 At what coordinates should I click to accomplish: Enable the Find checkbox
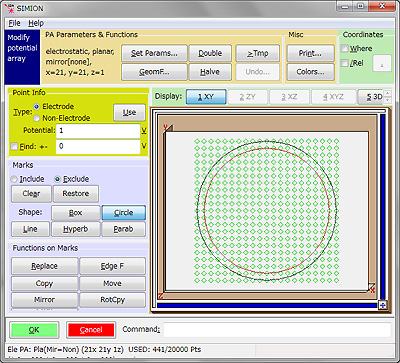(14, 146)
